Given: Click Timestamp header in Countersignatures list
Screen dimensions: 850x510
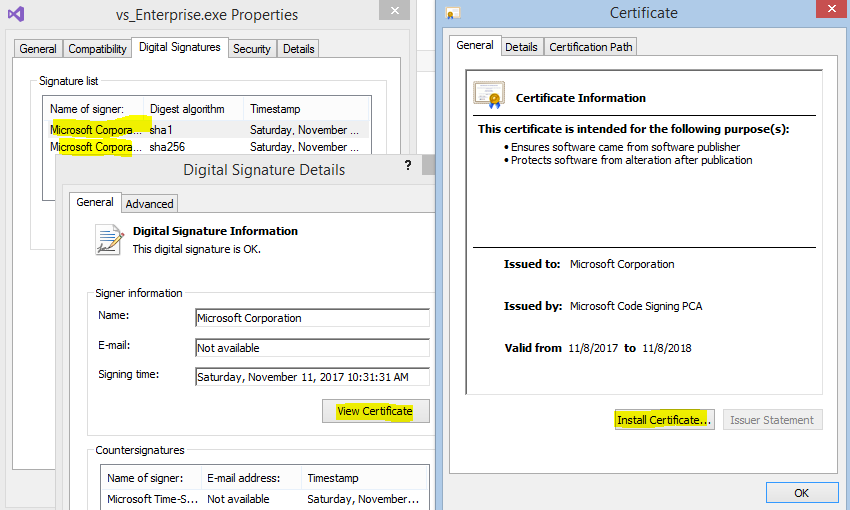Looking at the screenshot, I should [x=364, y=478].
